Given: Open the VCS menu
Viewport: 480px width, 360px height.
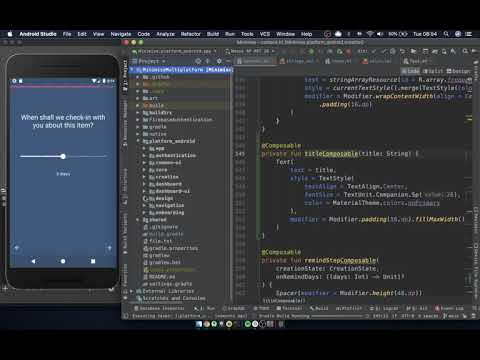Looking at the screenshot, I should [x=265, y=34].
